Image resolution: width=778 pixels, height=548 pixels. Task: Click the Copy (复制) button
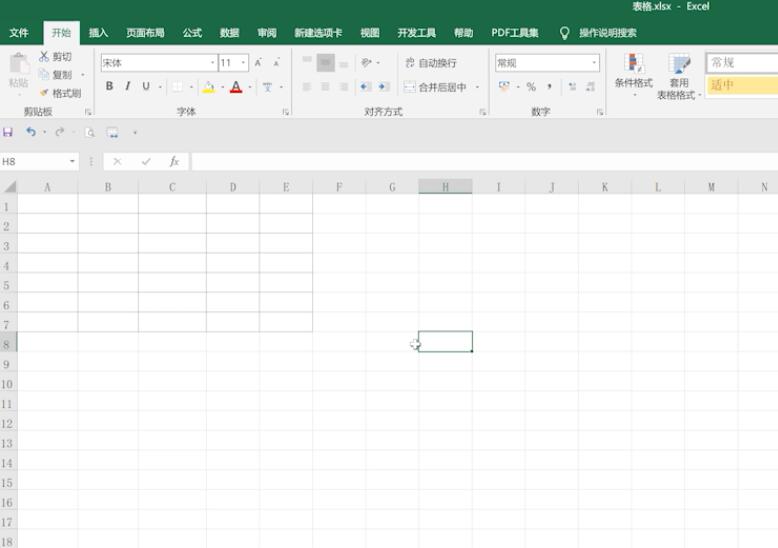[55, 75]
